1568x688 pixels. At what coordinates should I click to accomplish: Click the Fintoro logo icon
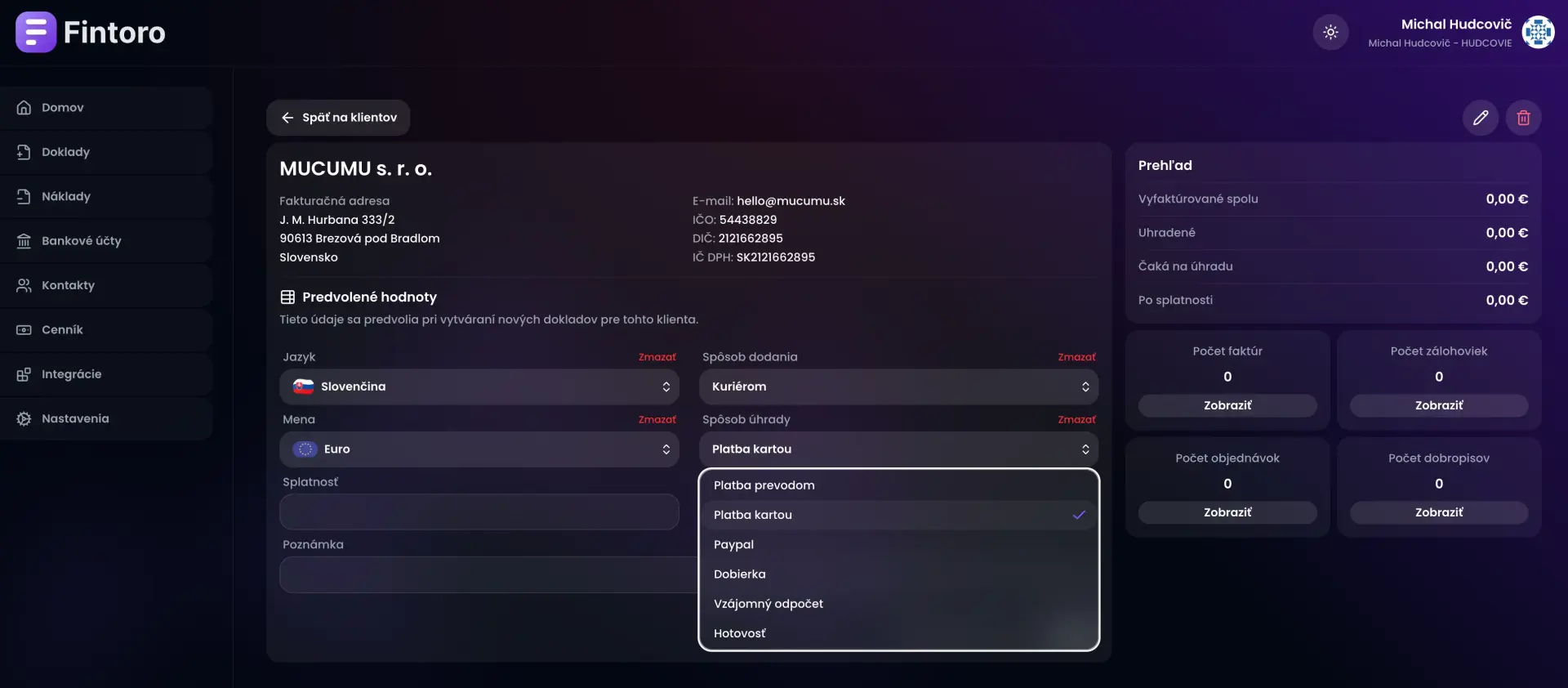[x=36, y=33]
